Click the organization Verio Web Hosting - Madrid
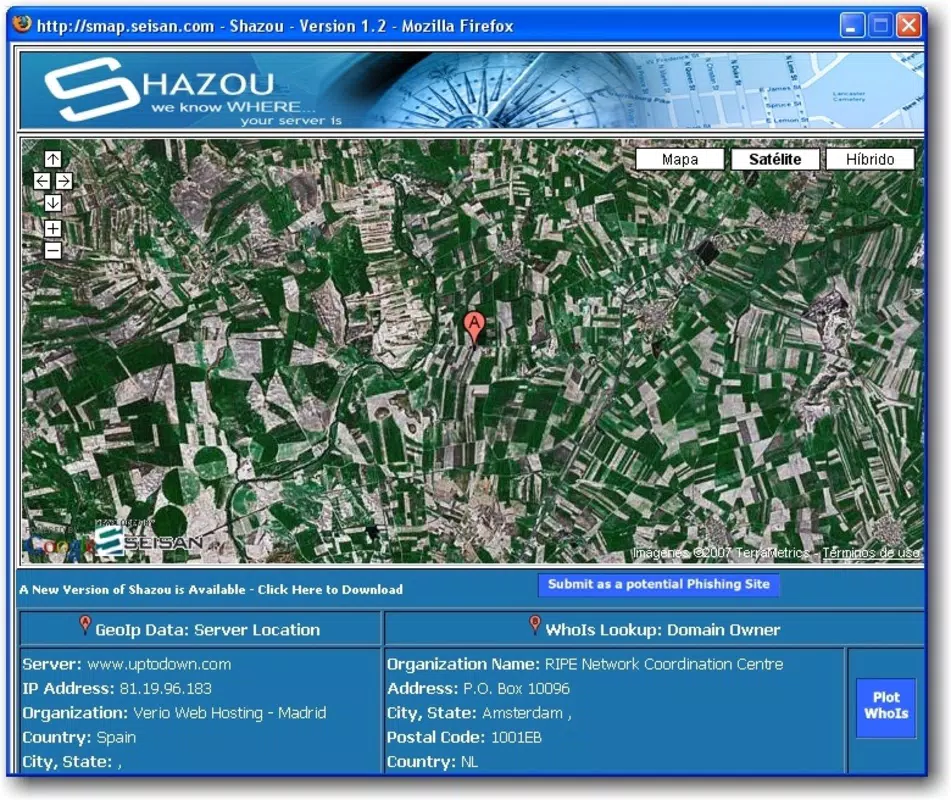The height and width of the screenshot is (800, 951). 229,713
